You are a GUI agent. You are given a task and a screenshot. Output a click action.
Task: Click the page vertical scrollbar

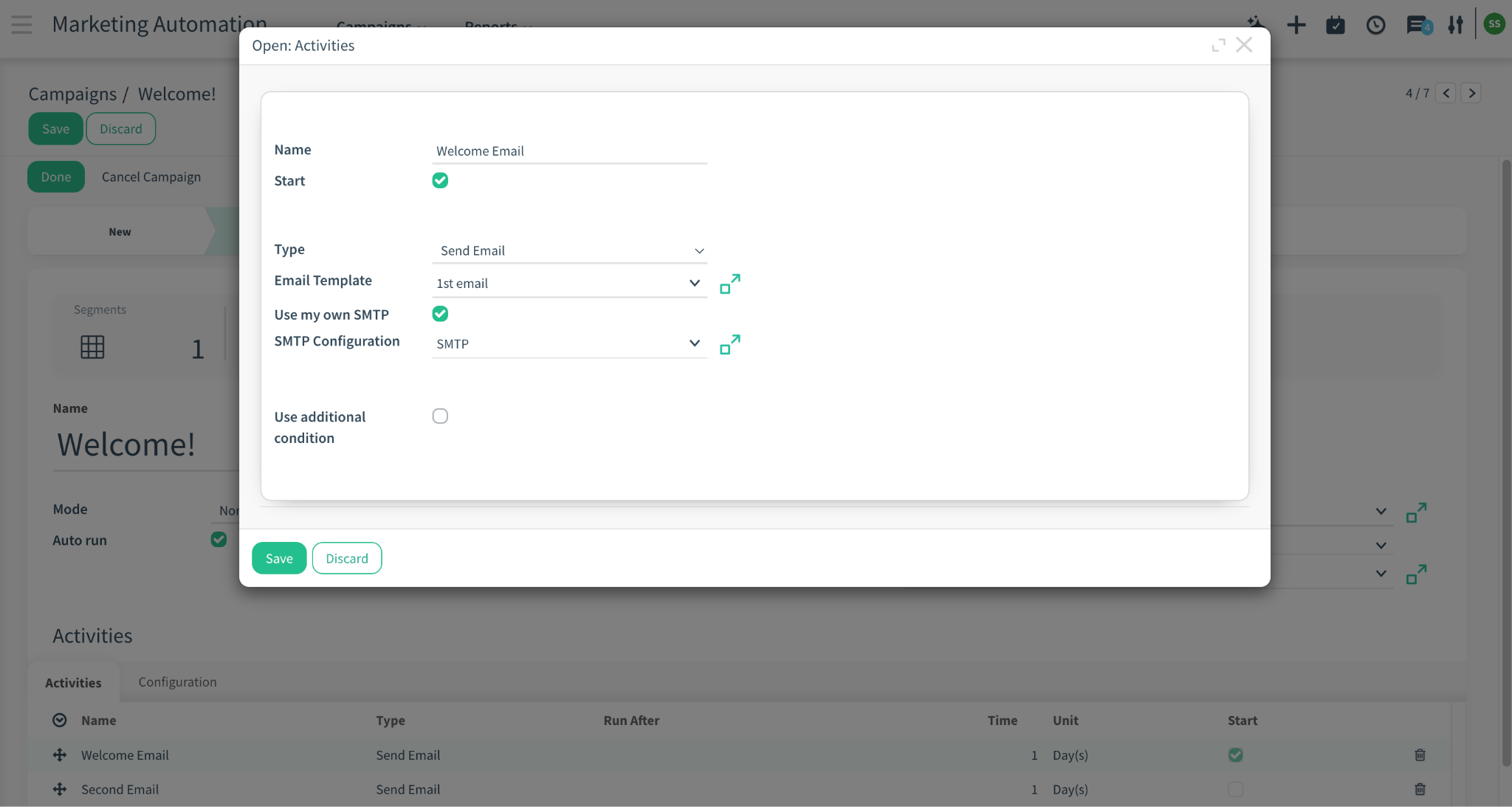coord(1506,461)
